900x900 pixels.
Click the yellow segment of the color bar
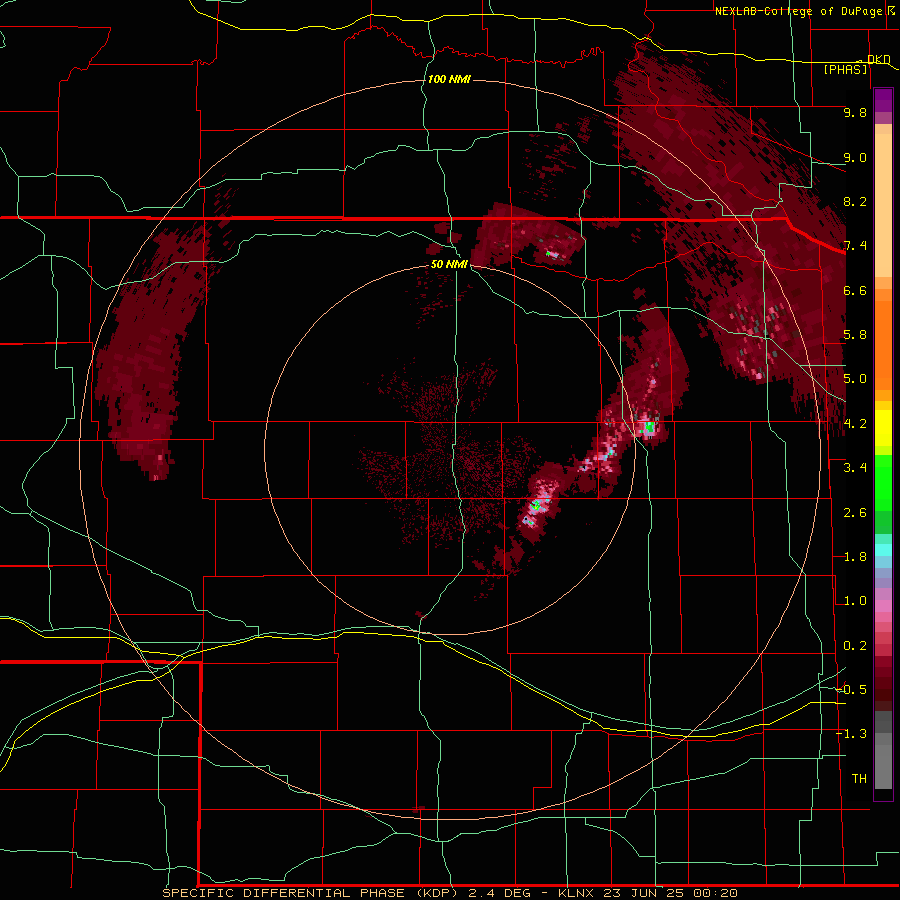[x=883, y=428]
